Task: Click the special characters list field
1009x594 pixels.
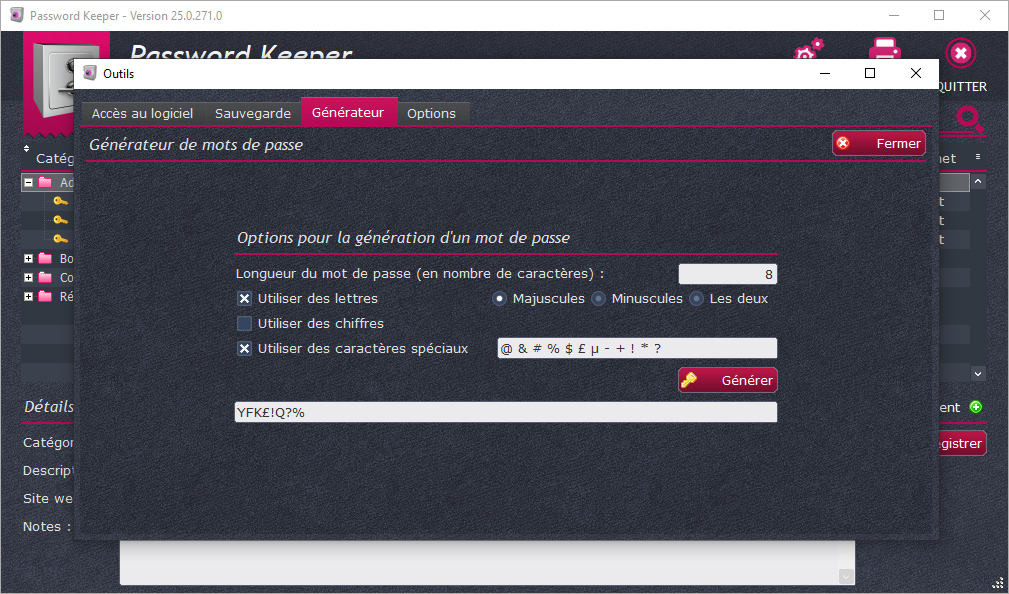Action: coord(637,348)
